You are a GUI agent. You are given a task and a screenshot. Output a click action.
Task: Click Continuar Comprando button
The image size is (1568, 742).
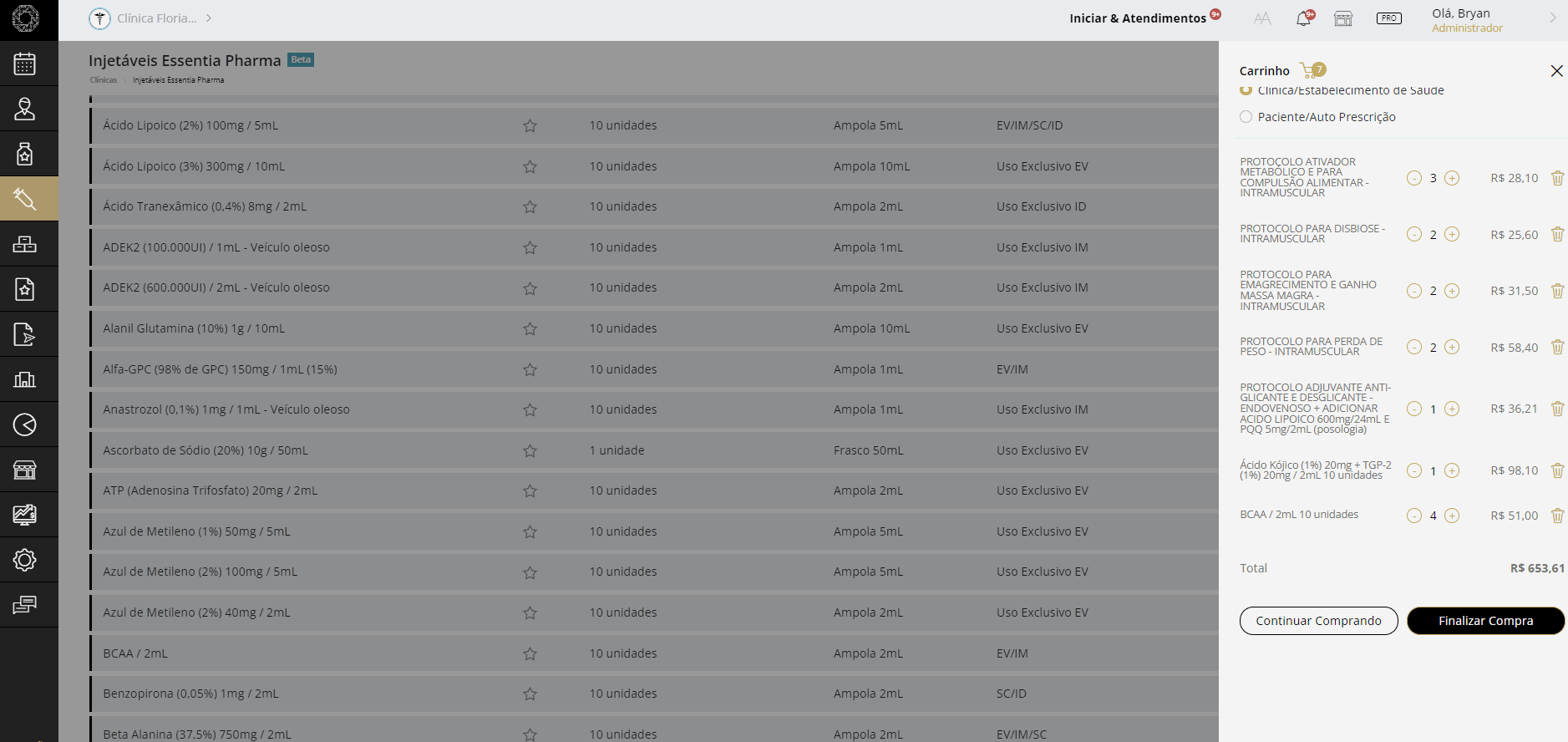pyautogui.click(x=1318, y=621)
